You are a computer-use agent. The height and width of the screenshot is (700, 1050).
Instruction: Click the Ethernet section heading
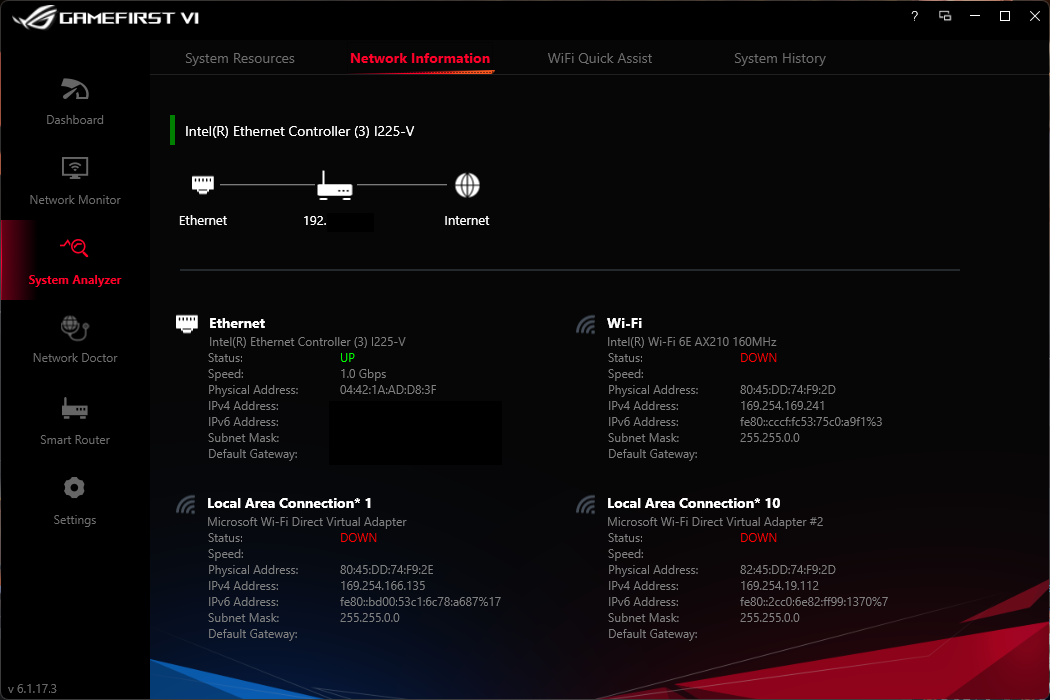pyautogui.click(x=237, y=323)
